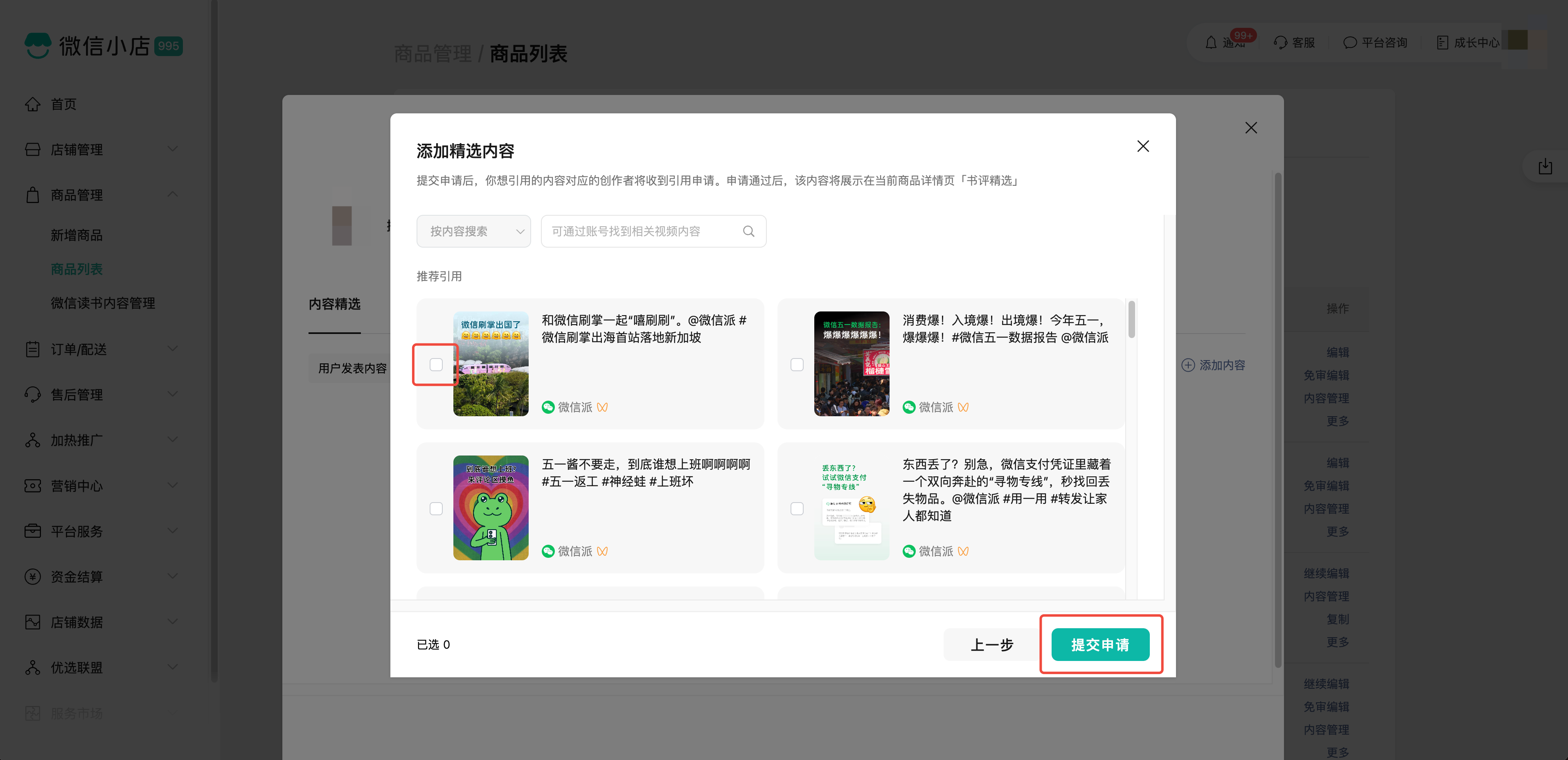1568x760 pixels.
Task: Click the WeChat icon under 微信刷掌出海 card
Action: pos(548,407)
